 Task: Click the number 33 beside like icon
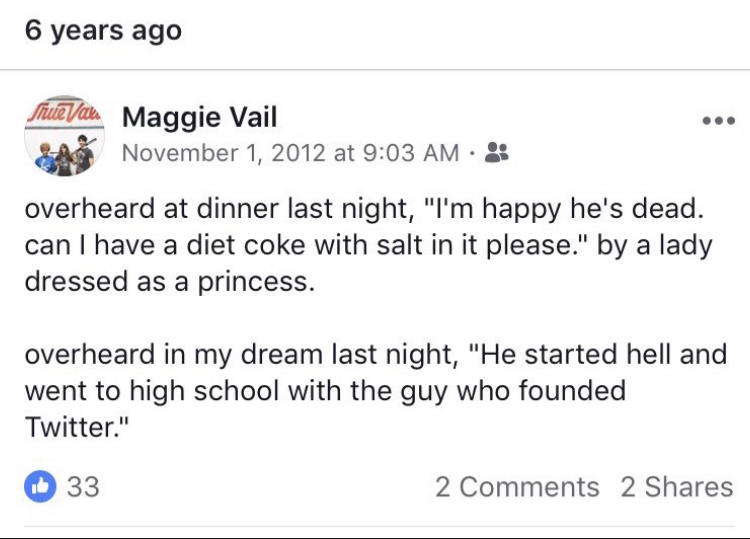pyautogui.click(x=82, y=487)
